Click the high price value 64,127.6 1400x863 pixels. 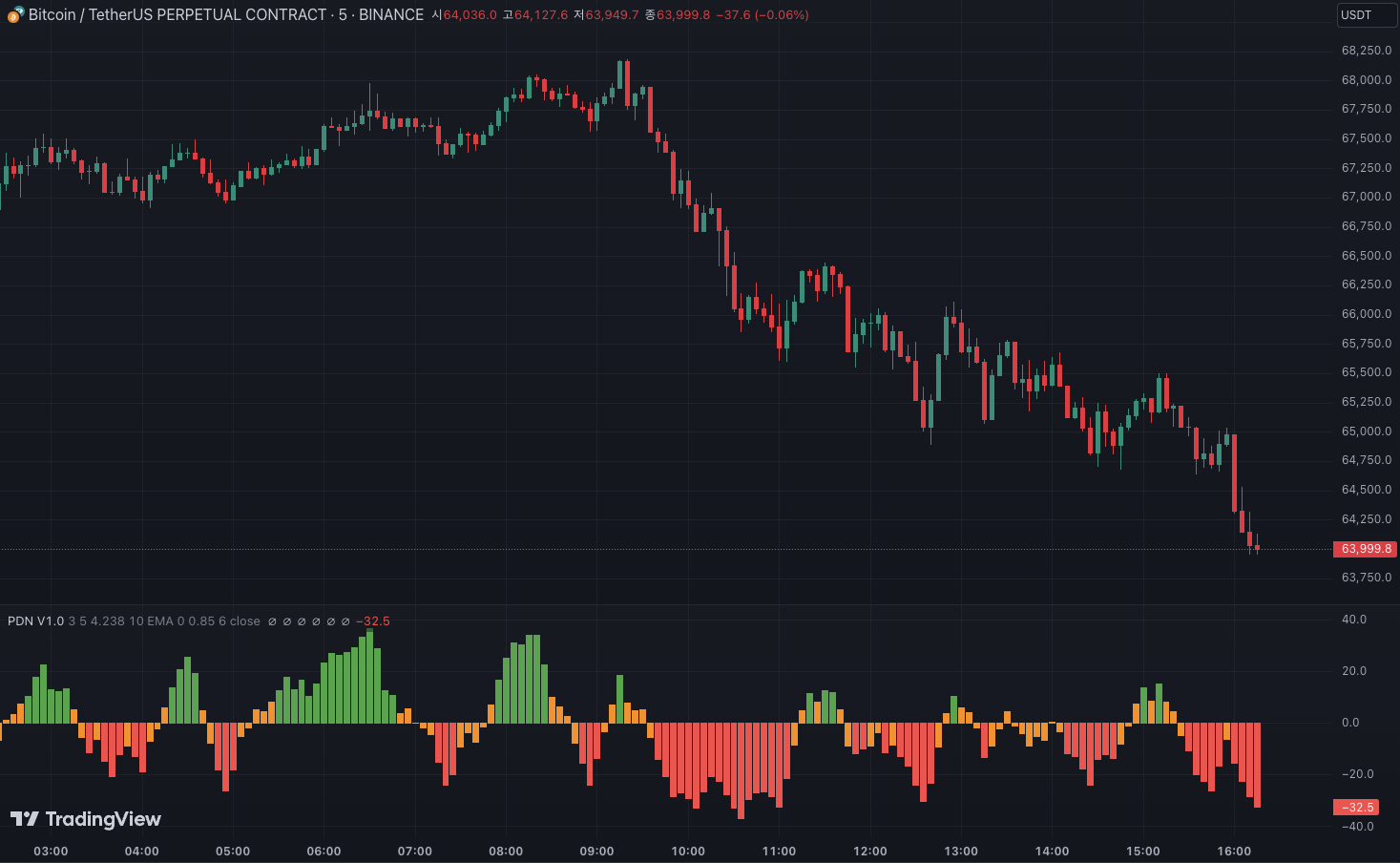tap(541, 15)
